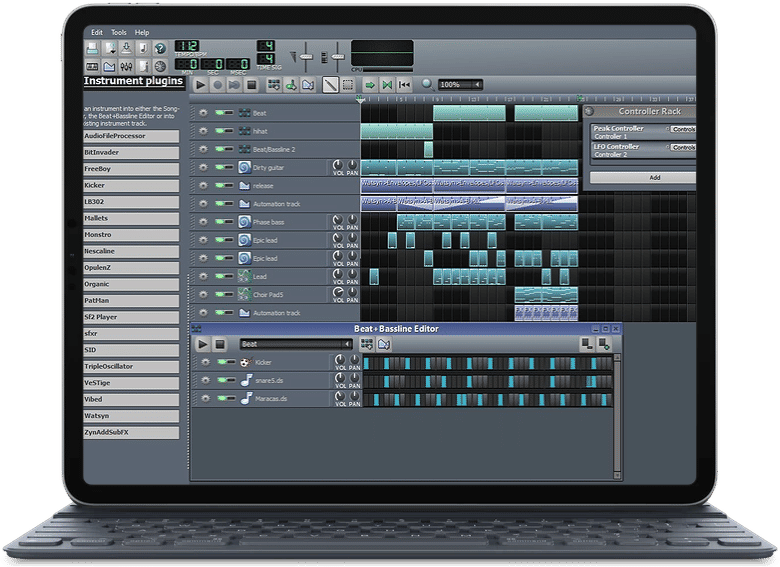Image resolution: width=780 pixels, height=567 pixels.
Task: Click the music note toolbar icon
Action: [x=143, y=48]
